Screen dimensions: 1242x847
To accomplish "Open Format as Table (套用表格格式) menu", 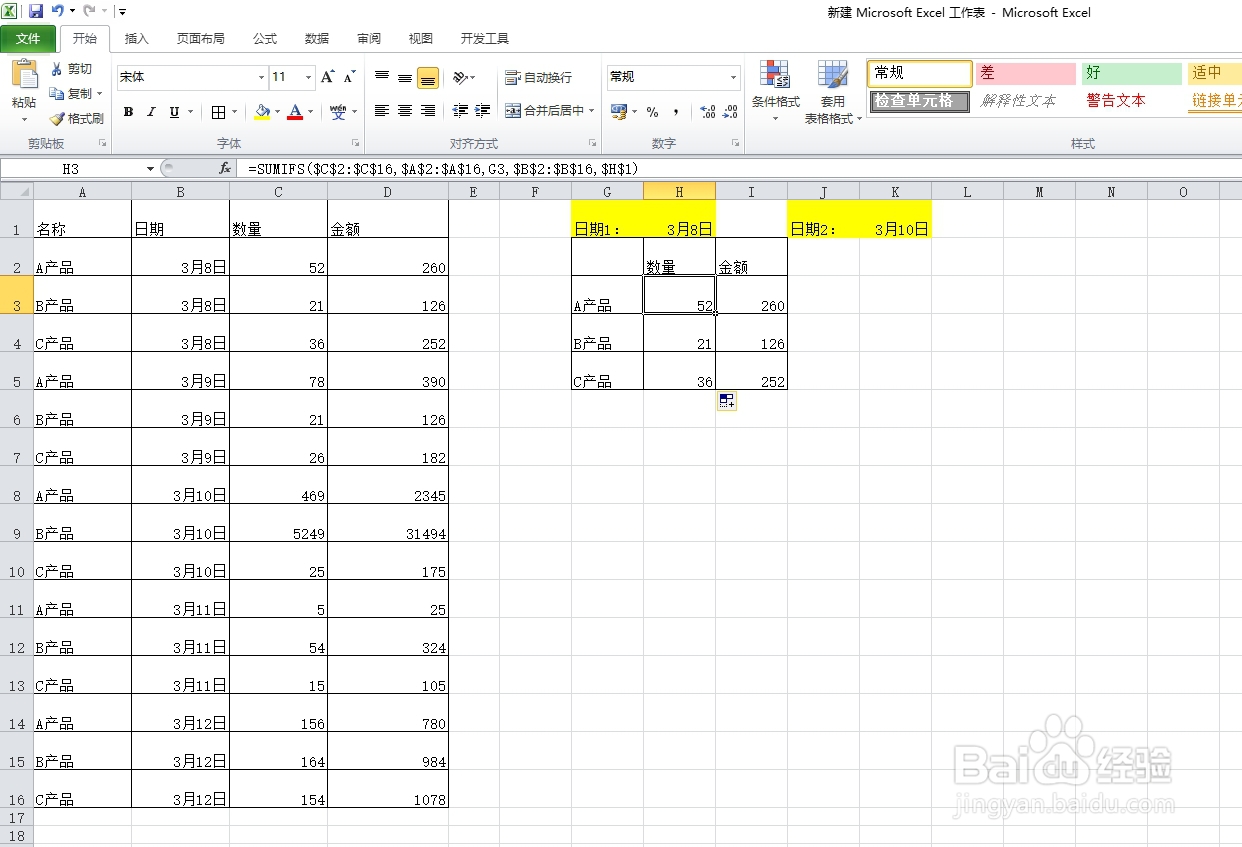I will point(832,90).
